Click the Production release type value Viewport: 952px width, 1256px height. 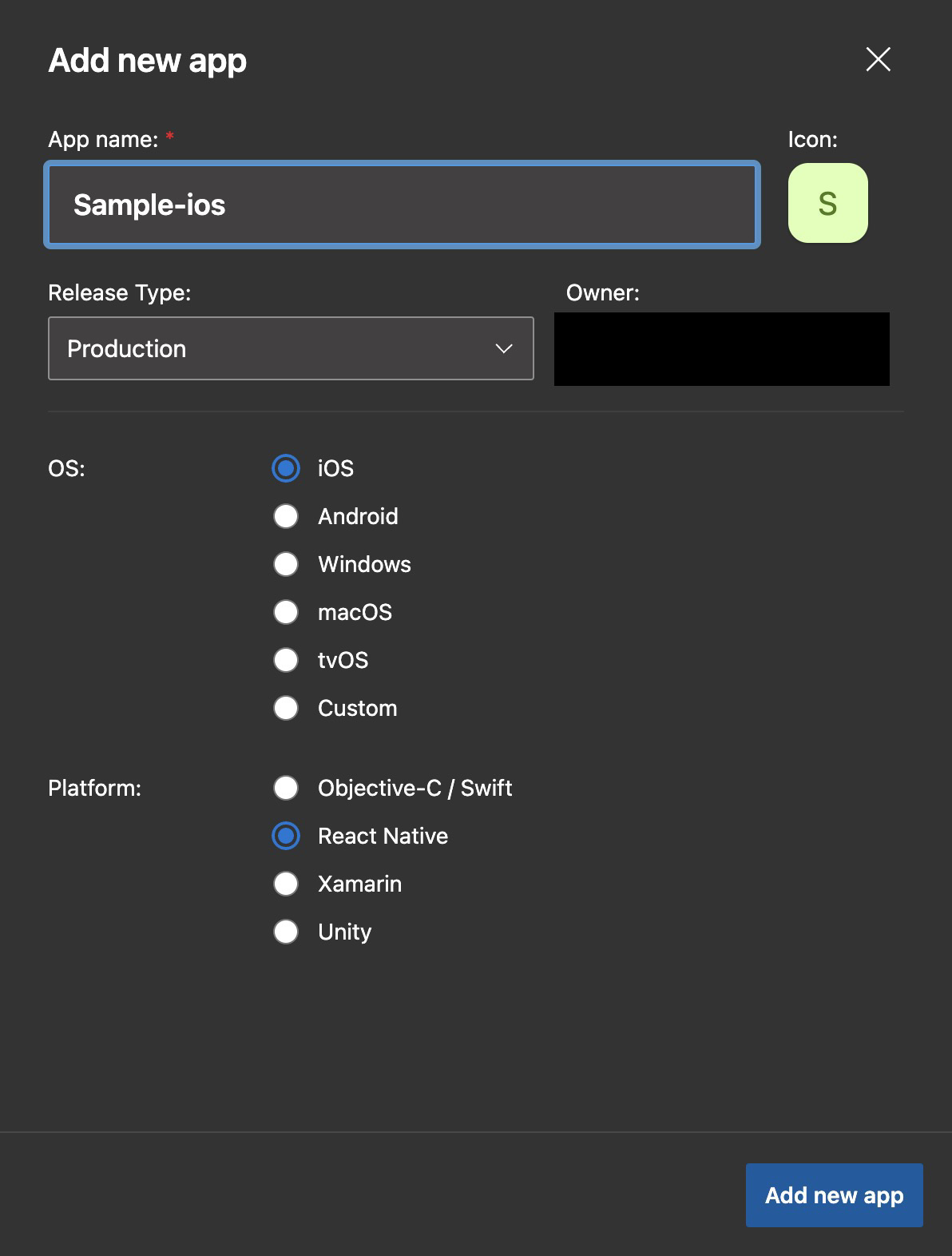click(x=127, y=348)
